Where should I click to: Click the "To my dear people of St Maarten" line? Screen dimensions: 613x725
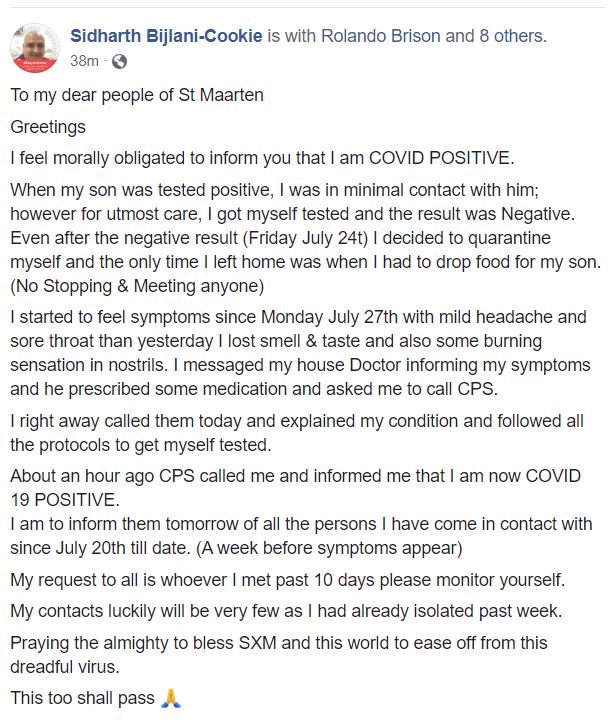(137, 95)
